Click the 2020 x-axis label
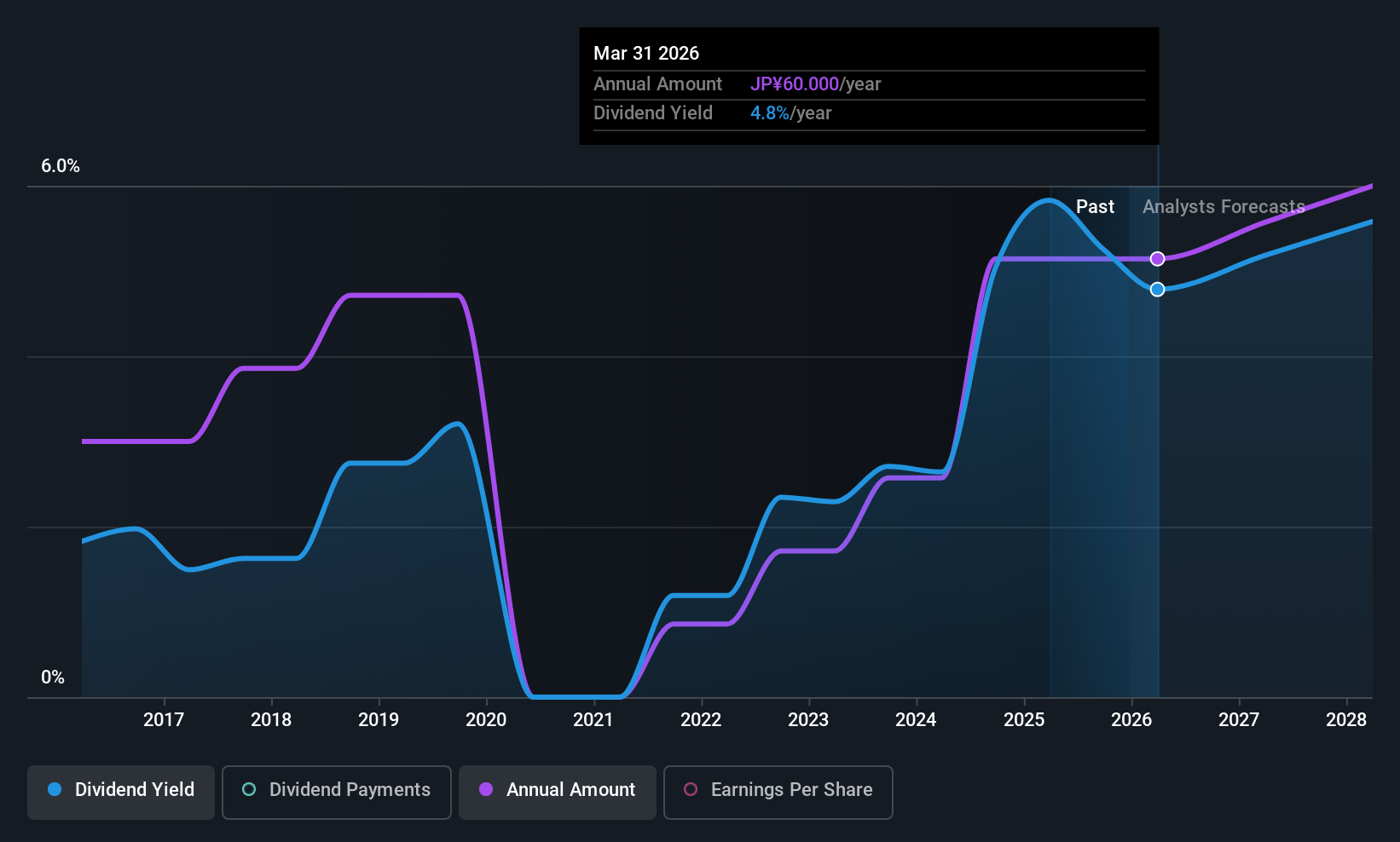This screenshot has width=1400, height=842. tap(486, 720)
